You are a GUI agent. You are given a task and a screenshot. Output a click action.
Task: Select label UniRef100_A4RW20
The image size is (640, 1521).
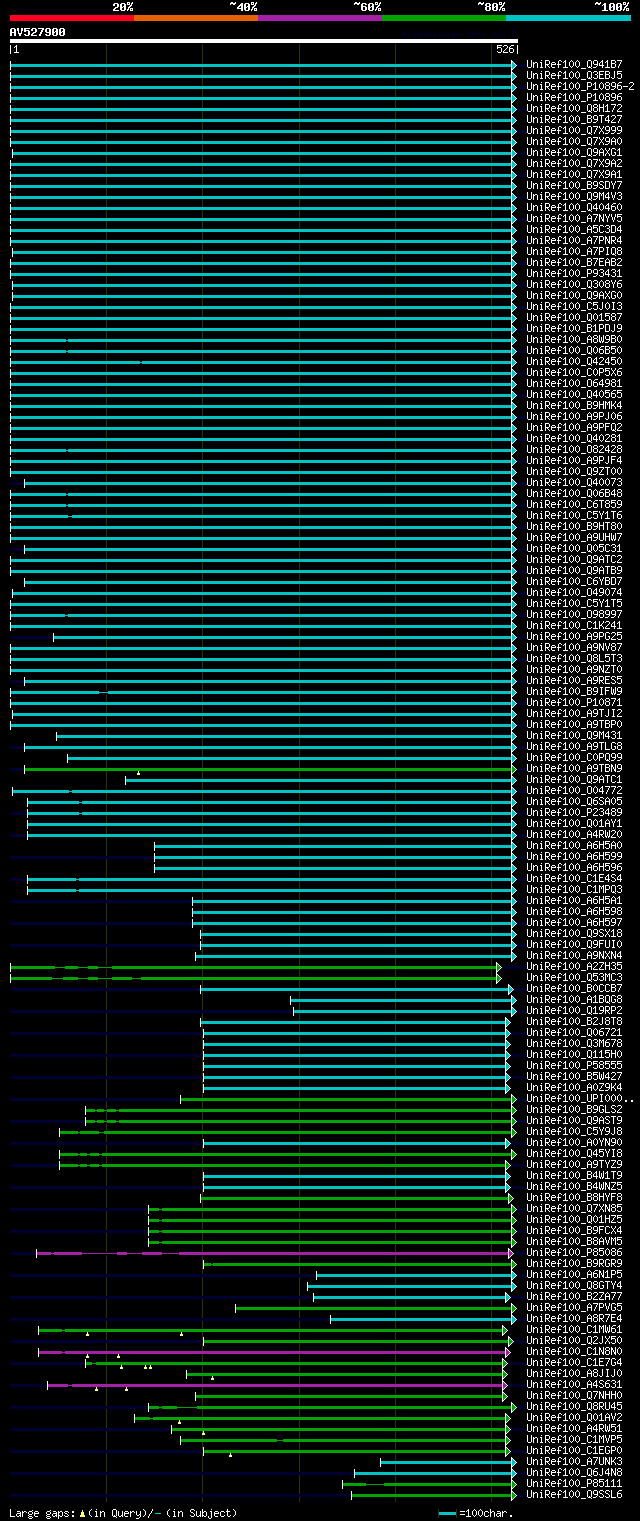pyautogui.click(x=574, y=835)
